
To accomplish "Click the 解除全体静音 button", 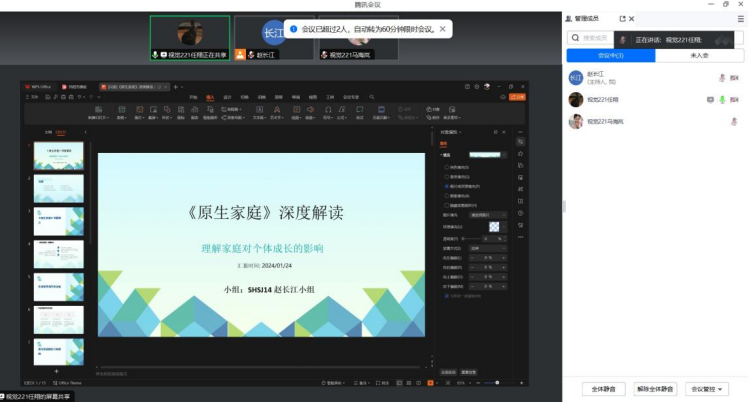I will pyautogui.click(x=655, y=389).
